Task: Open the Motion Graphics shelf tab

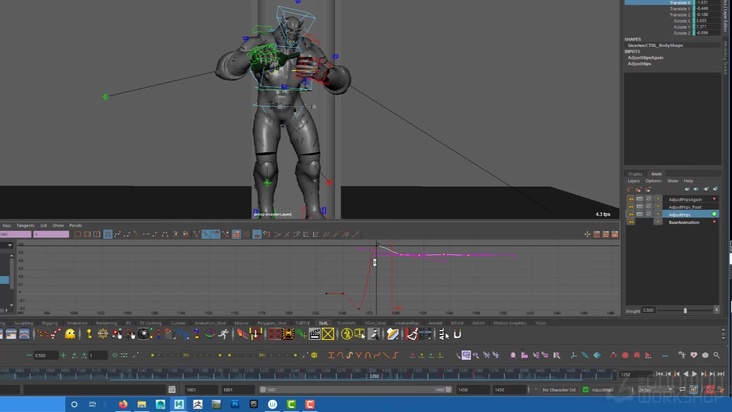Action: tap(508, 323)
